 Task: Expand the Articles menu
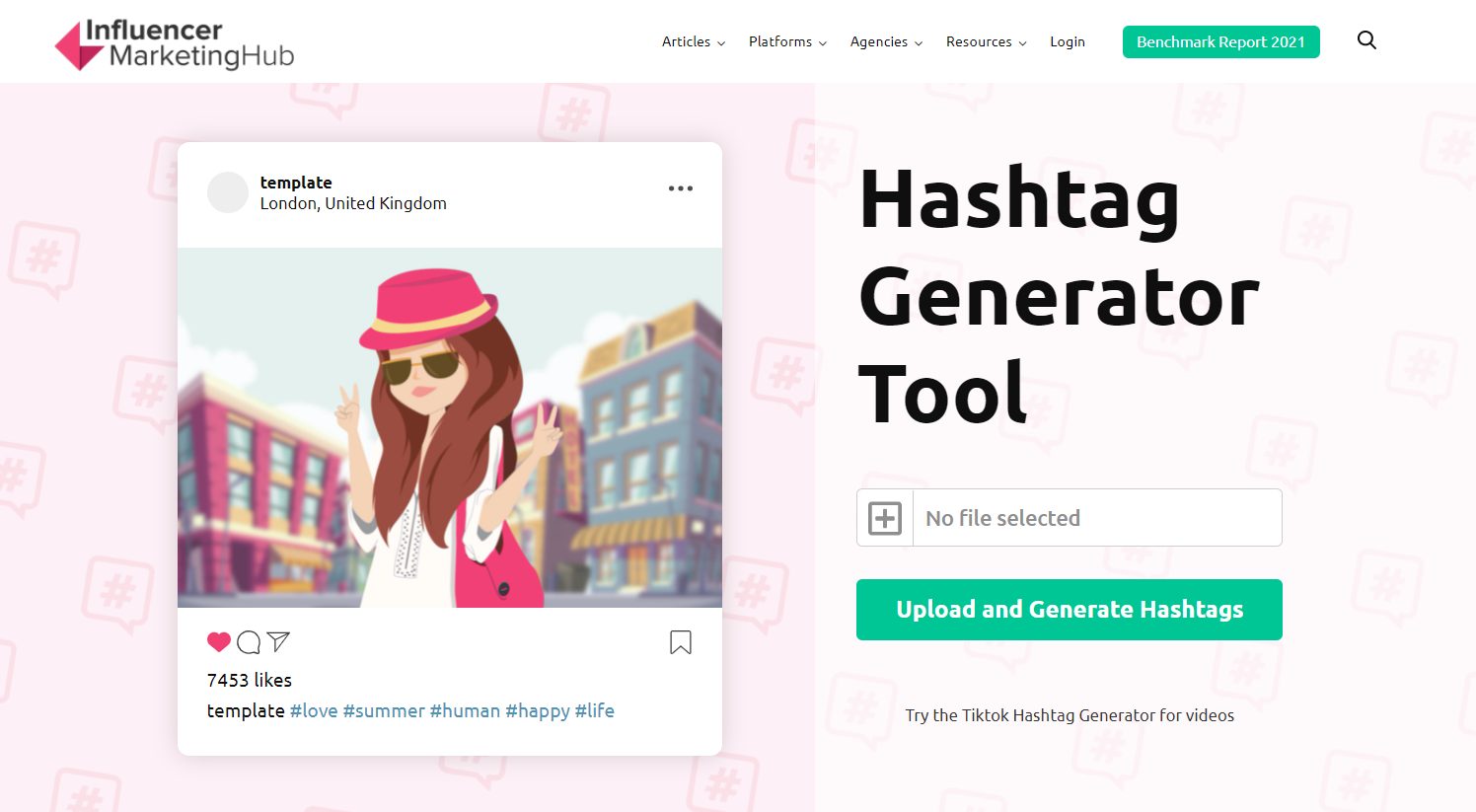click(x=694, y=41)
